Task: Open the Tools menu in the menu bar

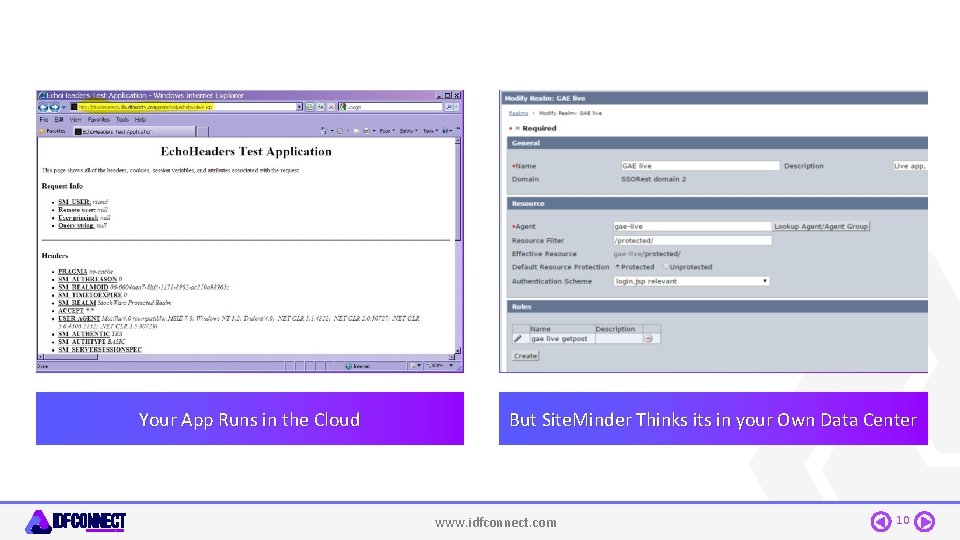Action: (122, 120)
